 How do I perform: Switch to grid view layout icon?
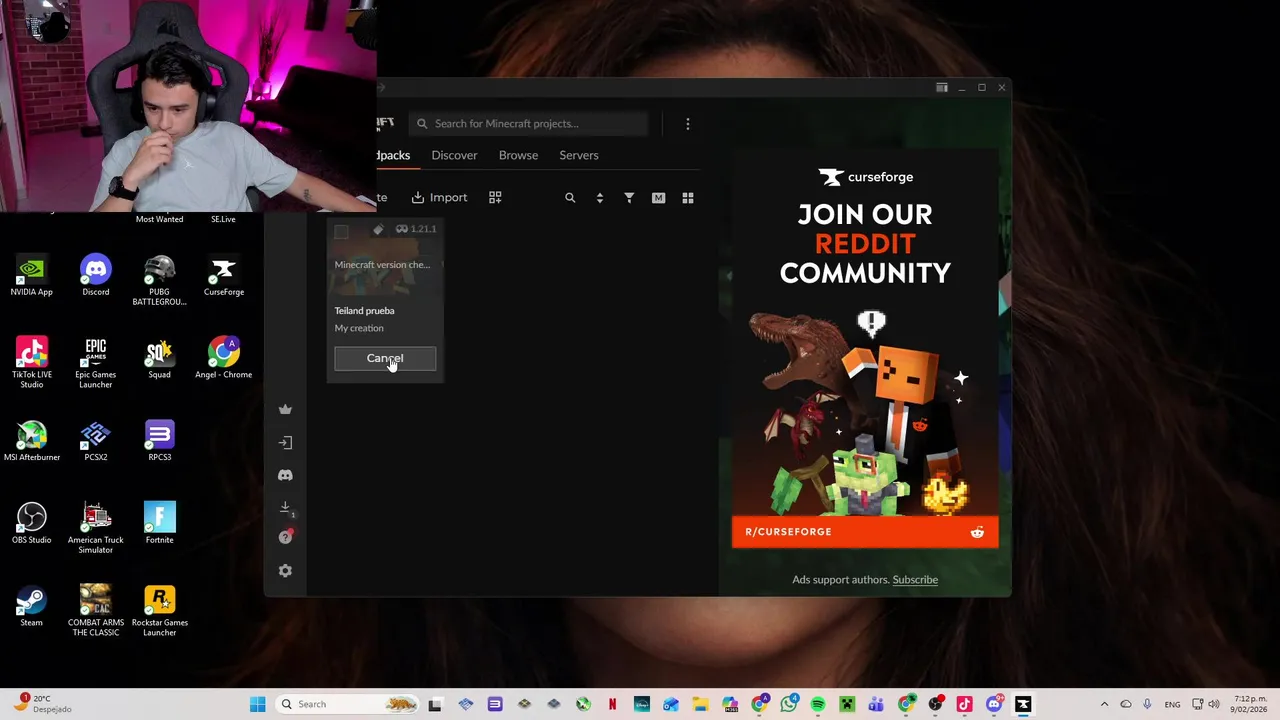click(x=688, y=198)
